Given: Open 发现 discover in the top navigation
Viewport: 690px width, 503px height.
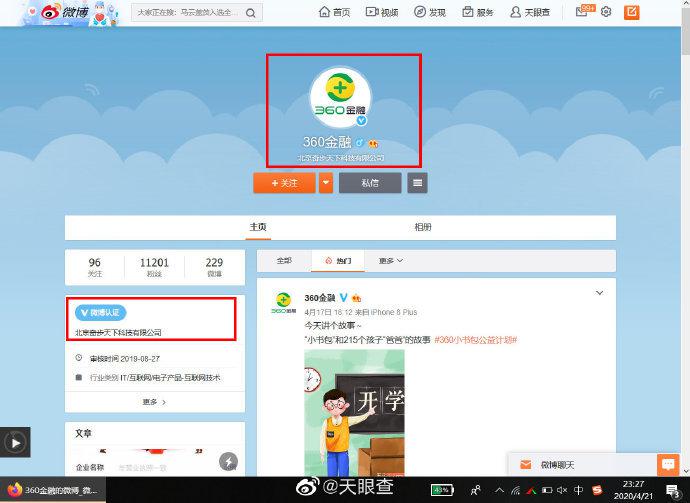Looking at the screenshot, I should click(430, 12).
